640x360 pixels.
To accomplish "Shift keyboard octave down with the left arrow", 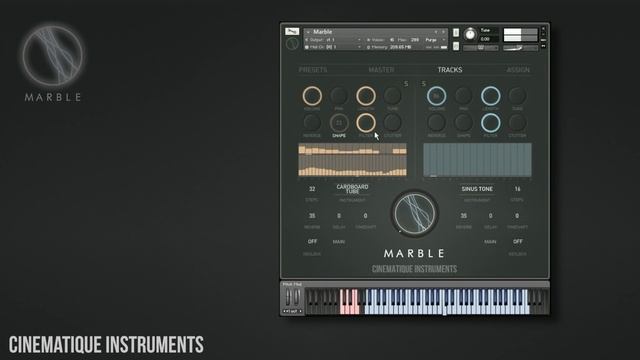I will (285, 311).
